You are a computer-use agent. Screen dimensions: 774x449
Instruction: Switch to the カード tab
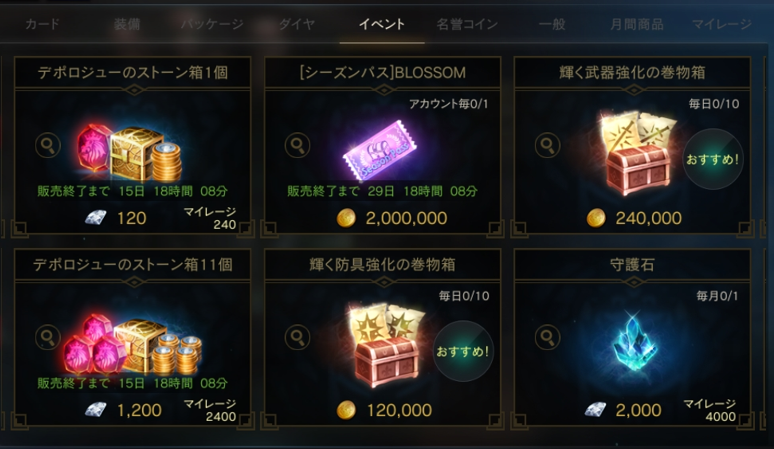42,24
